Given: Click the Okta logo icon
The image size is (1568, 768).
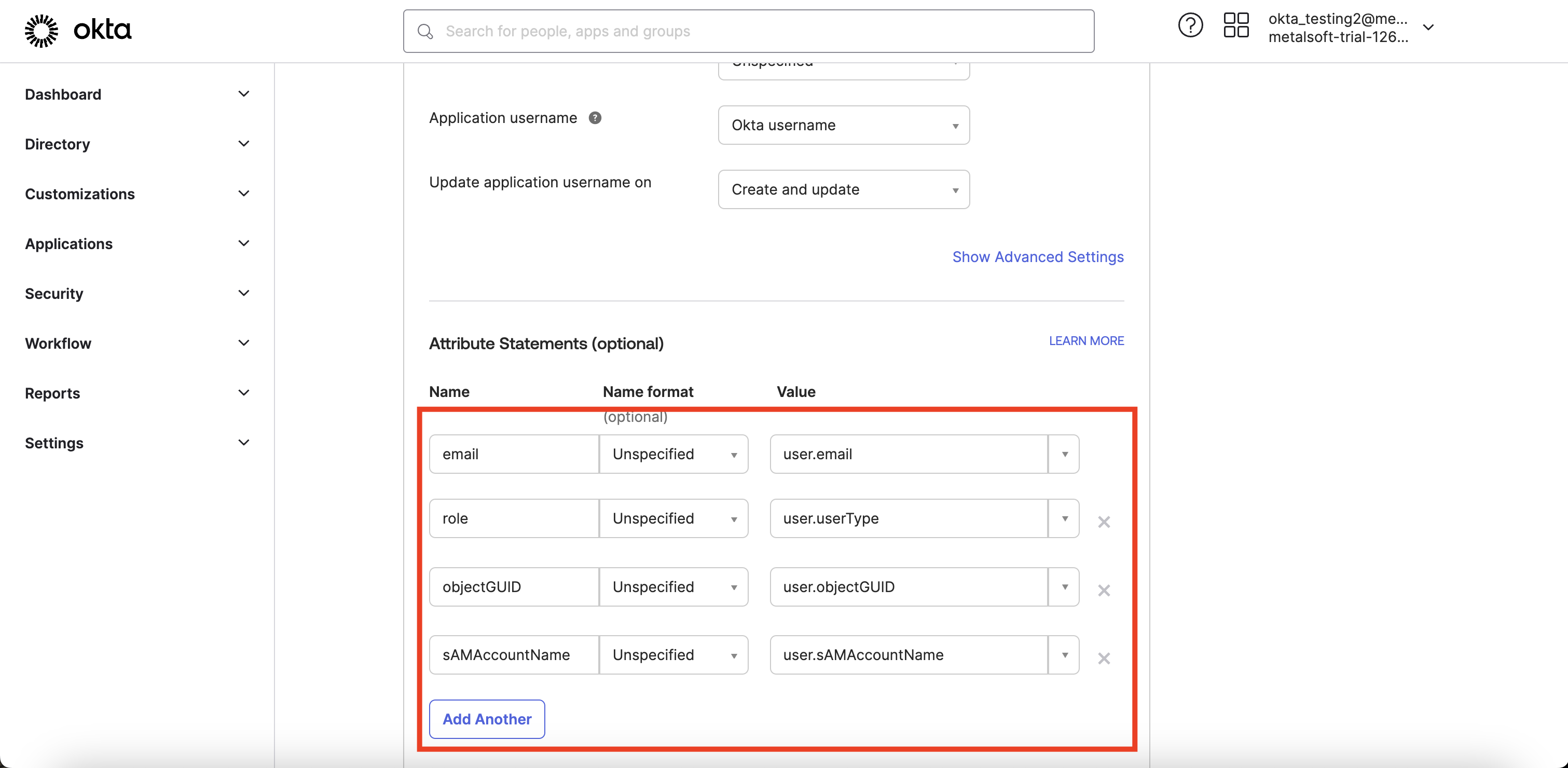Looking at the screenshot, I should pyautogui.click(x=42, y=31).
